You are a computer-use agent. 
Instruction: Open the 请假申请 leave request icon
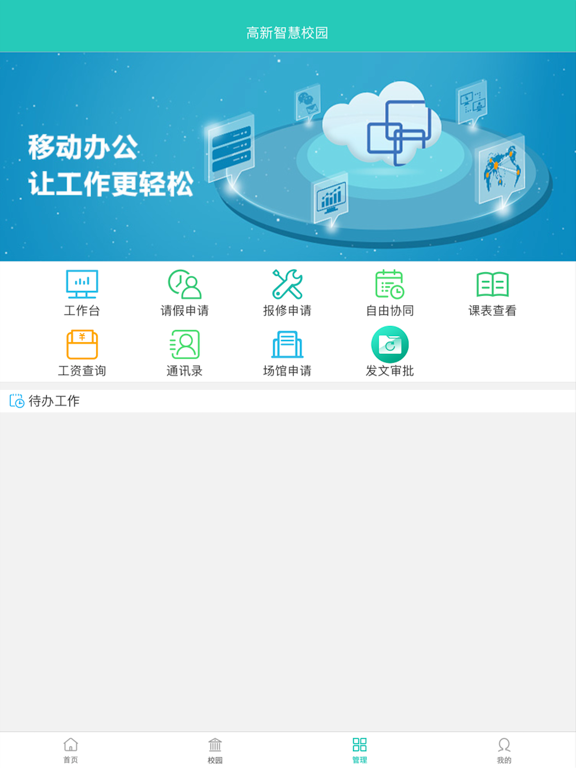185,284
